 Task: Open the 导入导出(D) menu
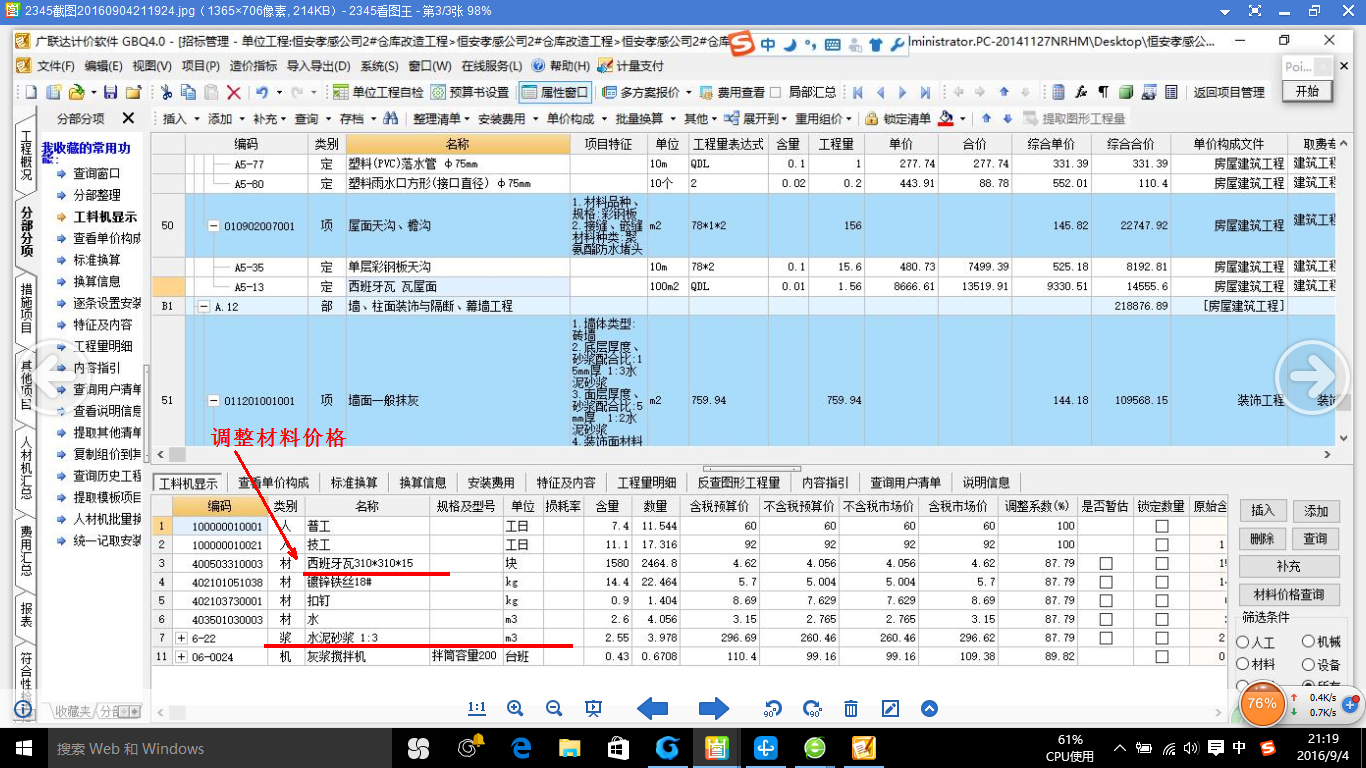(x=318, y=66)
